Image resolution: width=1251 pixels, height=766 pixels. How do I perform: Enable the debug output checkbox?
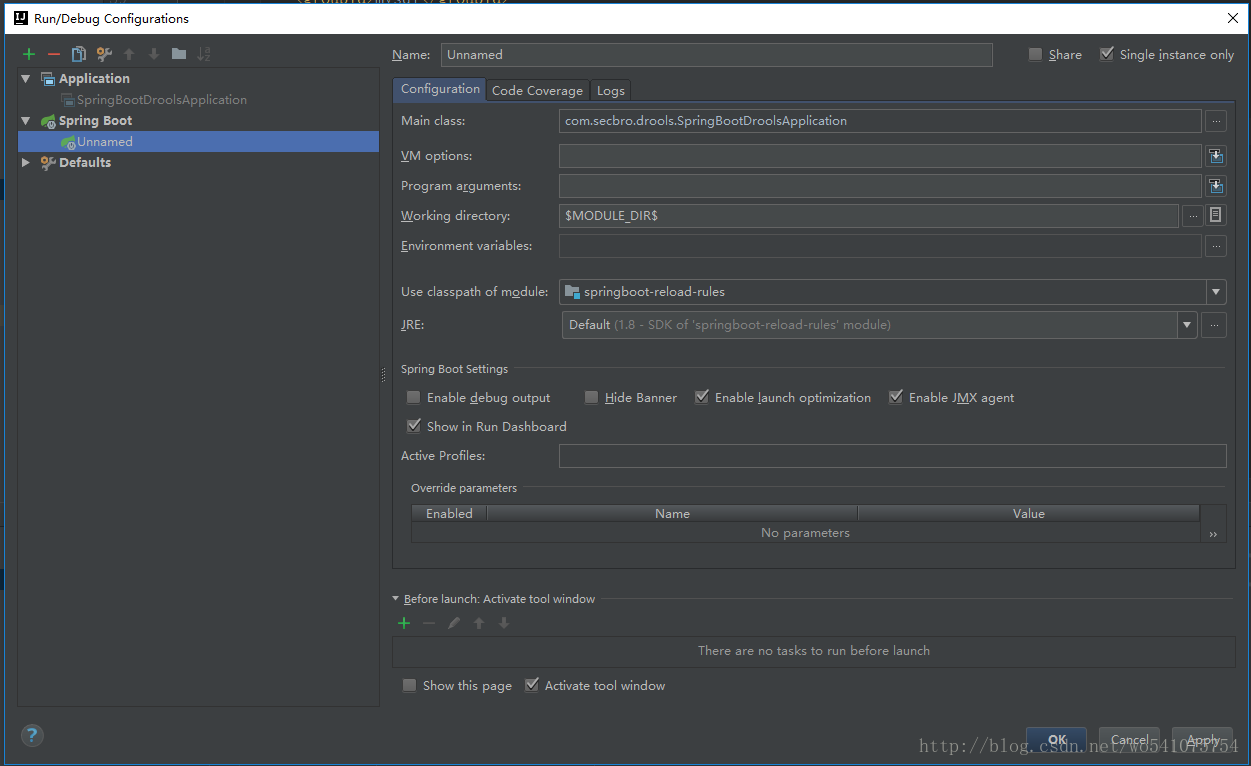[x=414, y=398]
